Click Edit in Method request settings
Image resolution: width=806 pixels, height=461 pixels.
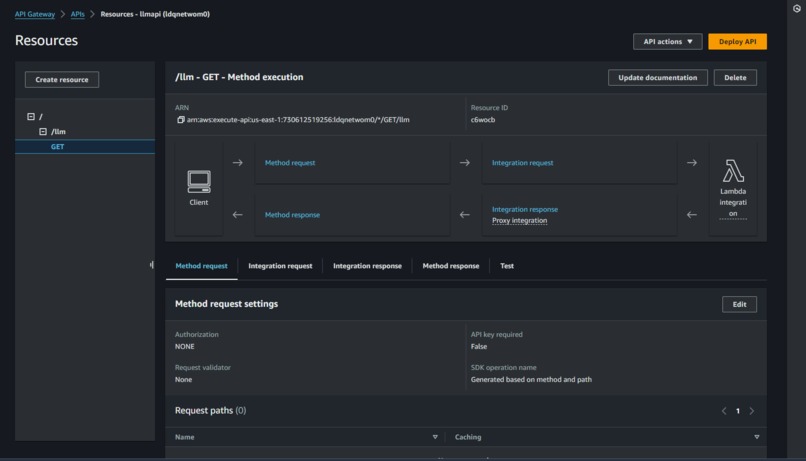click(739, 304)
